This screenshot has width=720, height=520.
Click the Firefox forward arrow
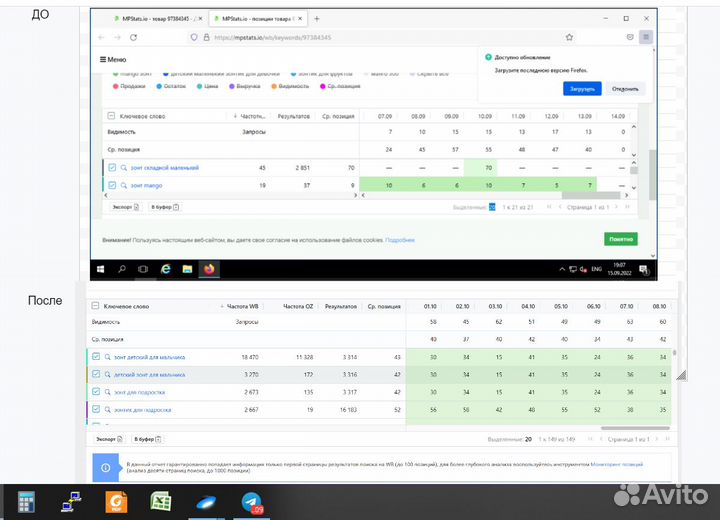pos(117,37)
